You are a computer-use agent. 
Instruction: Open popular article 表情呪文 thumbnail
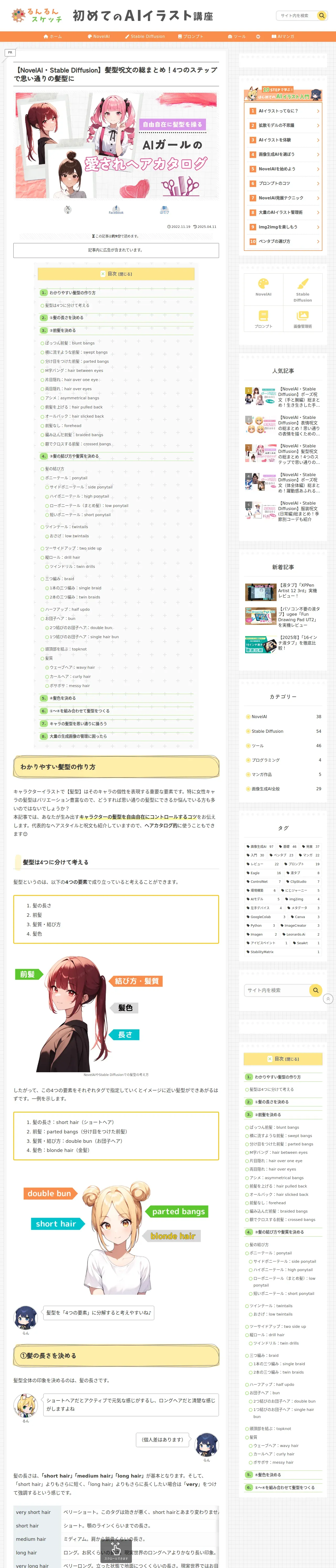[x=260, y=425]
